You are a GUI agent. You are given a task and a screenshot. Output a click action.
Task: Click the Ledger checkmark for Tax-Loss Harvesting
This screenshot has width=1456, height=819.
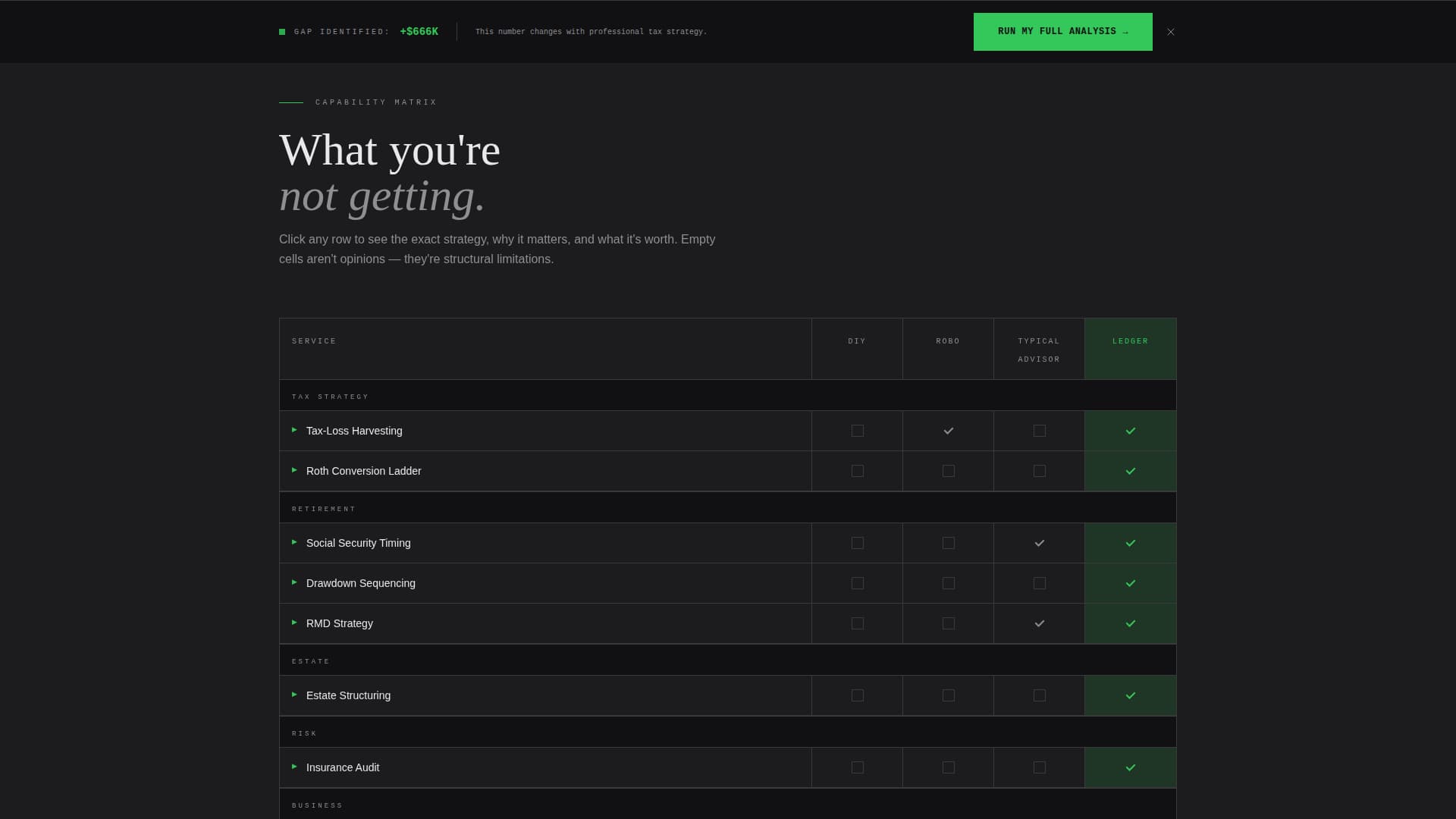pos(1130,431)
